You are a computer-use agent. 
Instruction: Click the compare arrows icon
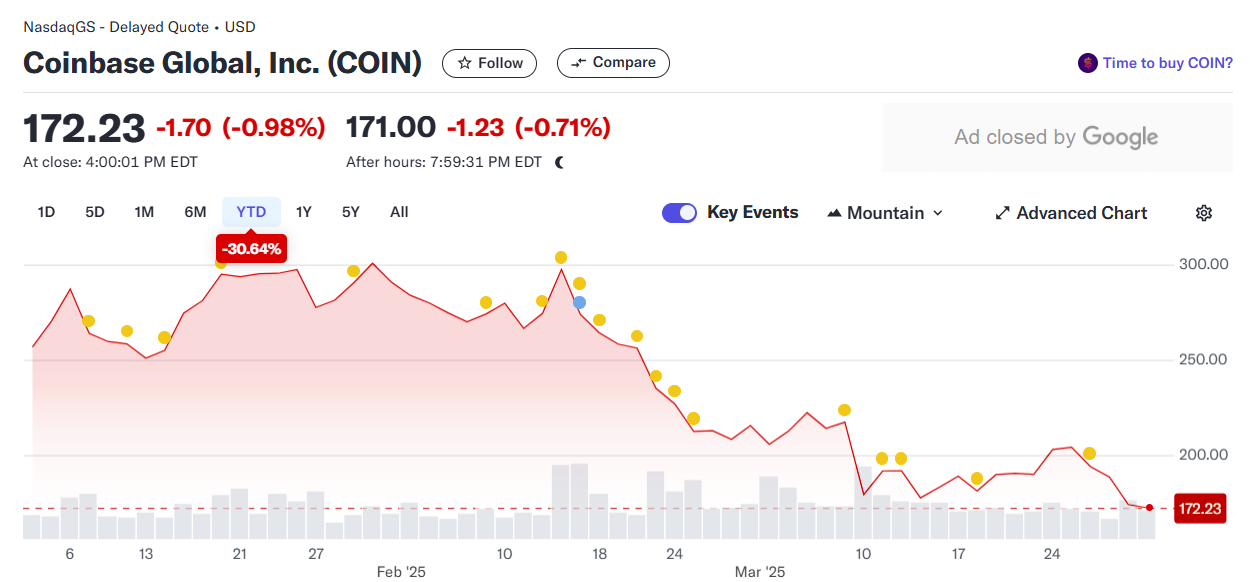[579, 63]
